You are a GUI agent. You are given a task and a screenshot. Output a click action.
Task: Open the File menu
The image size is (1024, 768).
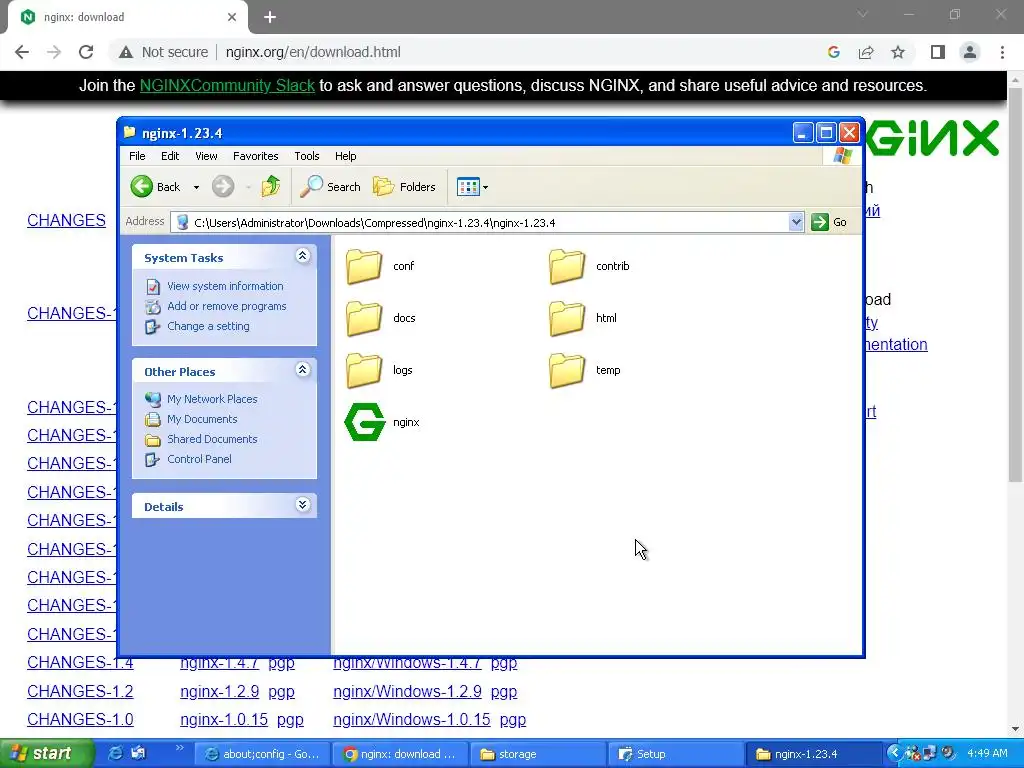(137, 156)
